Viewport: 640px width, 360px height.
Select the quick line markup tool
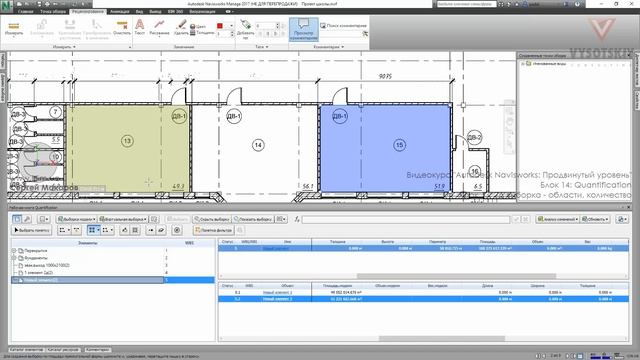point(76,230)
